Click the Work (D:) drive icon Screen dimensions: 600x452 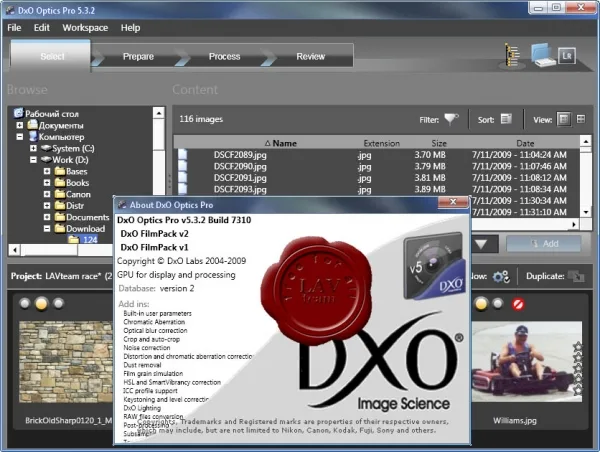46,159
